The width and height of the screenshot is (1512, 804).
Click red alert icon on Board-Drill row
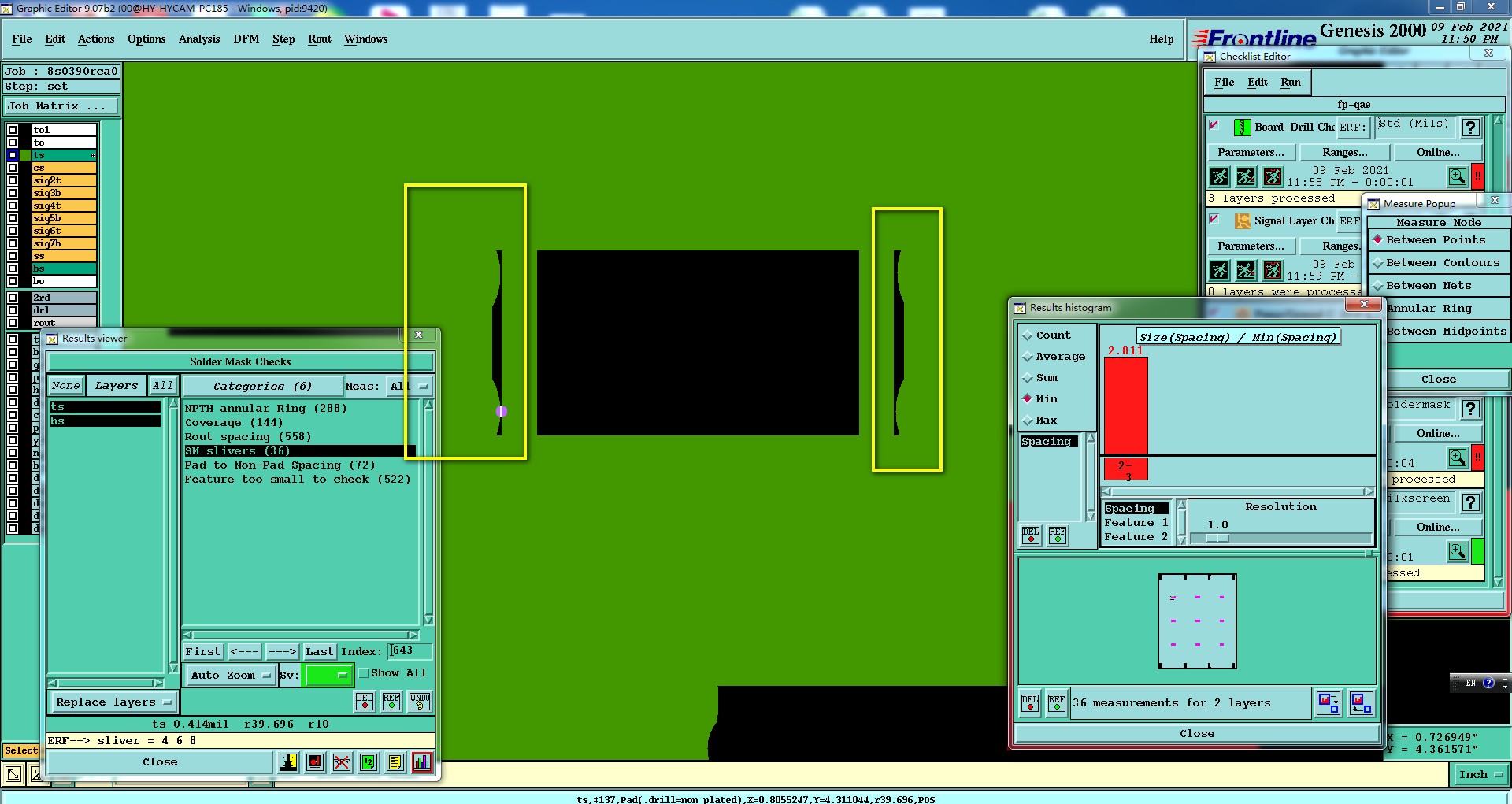[x=1478, y=176]
